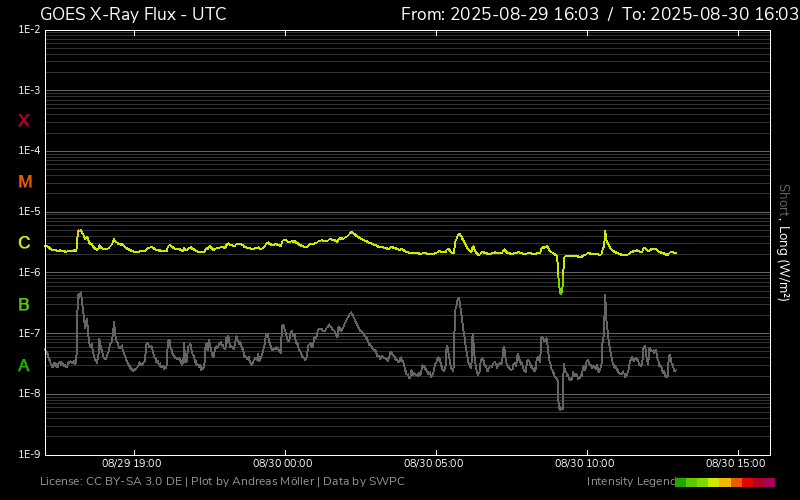Select the 08/30 10:00 time axis label
800x500 pixels.
pos(585,464)
